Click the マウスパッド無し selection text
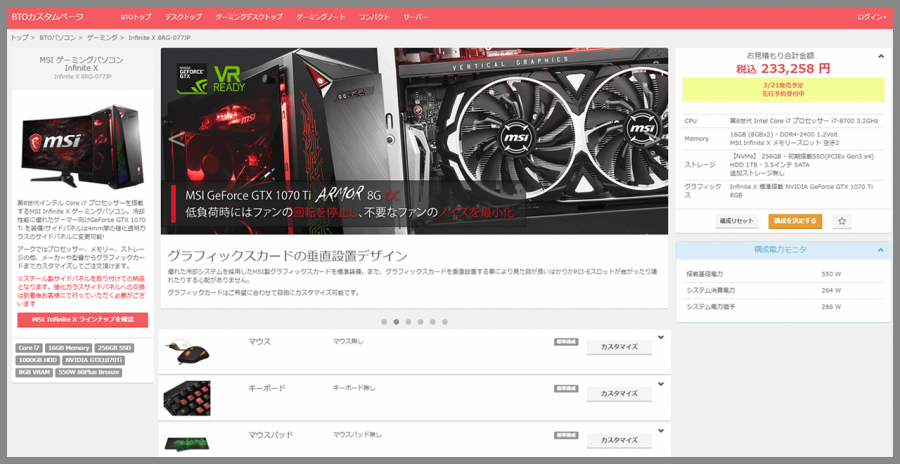This screenshot has width=900, height=464. [x=357, y=435]
